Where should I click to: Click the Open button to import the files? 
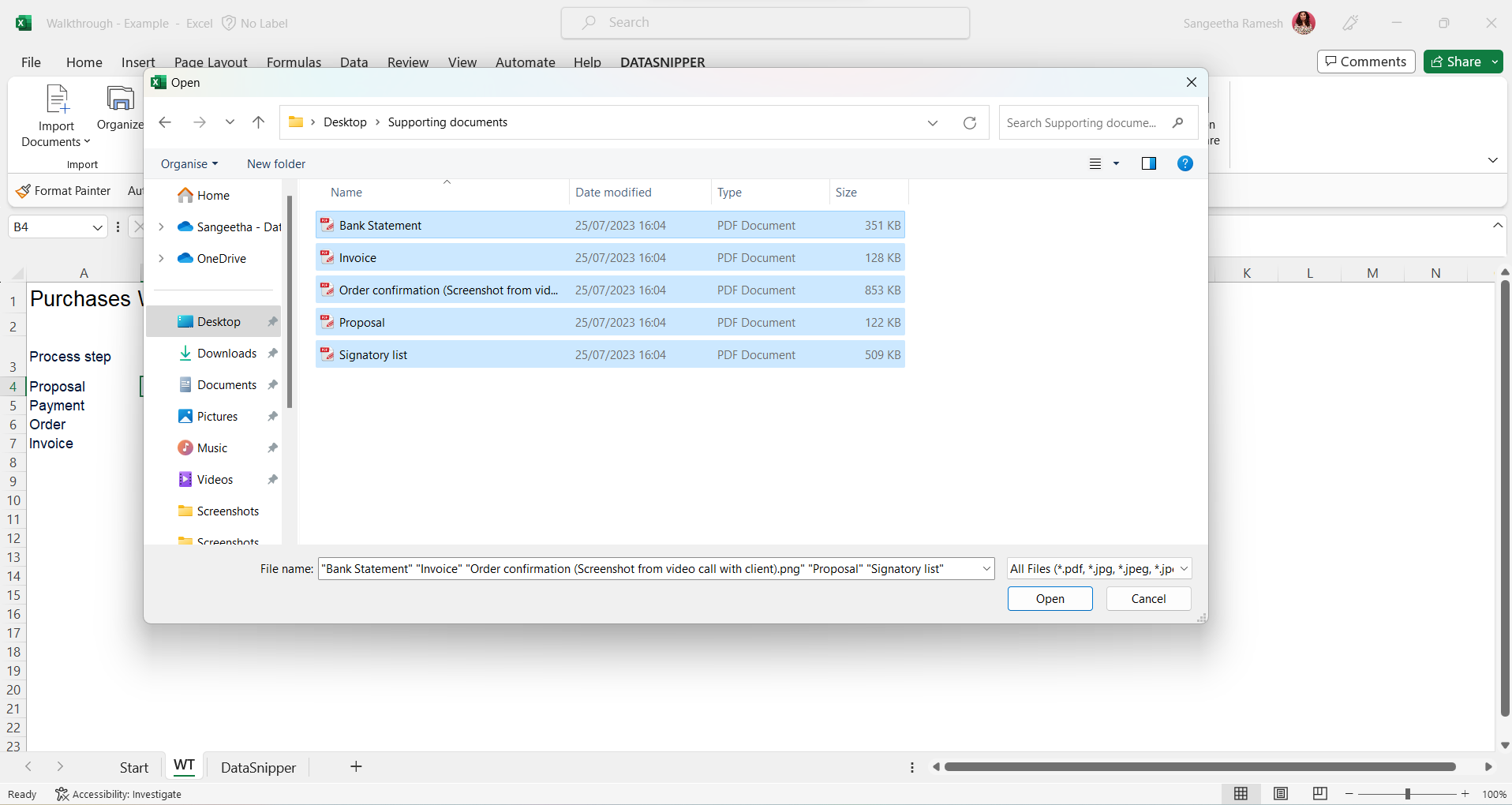(1049, 598)
